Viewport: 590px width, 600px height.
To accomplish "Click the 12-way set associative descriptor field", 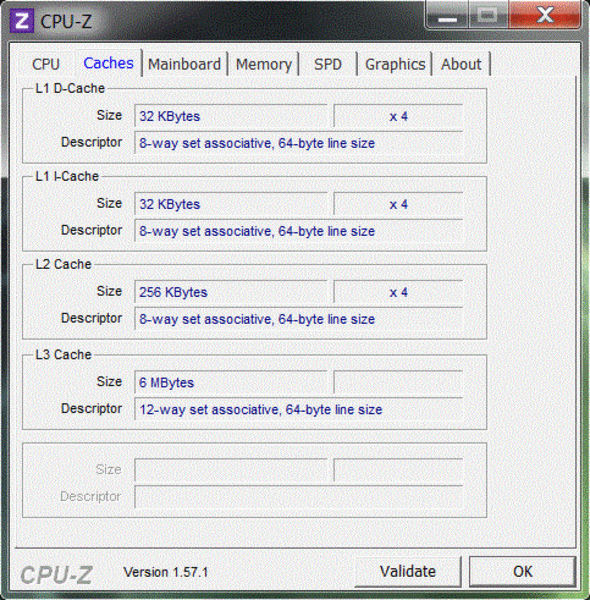I will (298, 409).
